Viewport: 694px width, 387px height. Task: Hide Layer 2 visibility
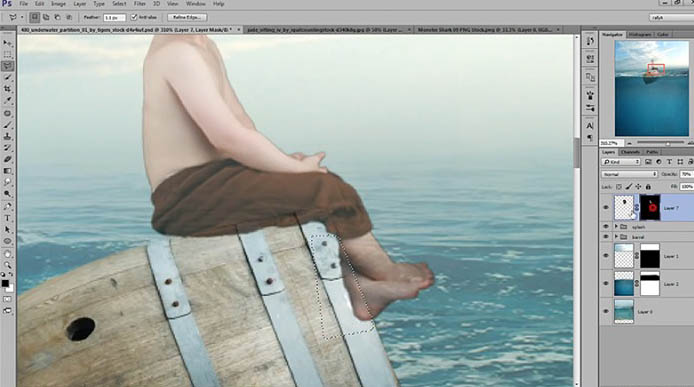pos(606,284)
